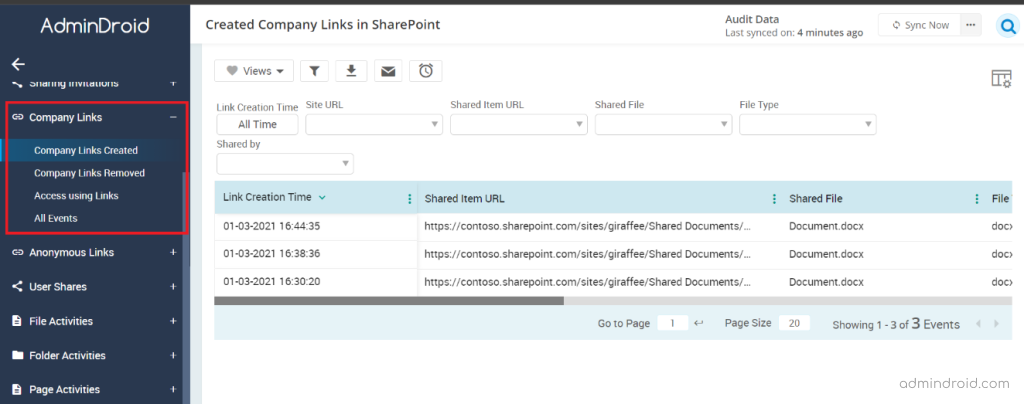Click the back arrow in sidebar
The height and width of the screenshot is (404, 1024).
pos(18,64)
